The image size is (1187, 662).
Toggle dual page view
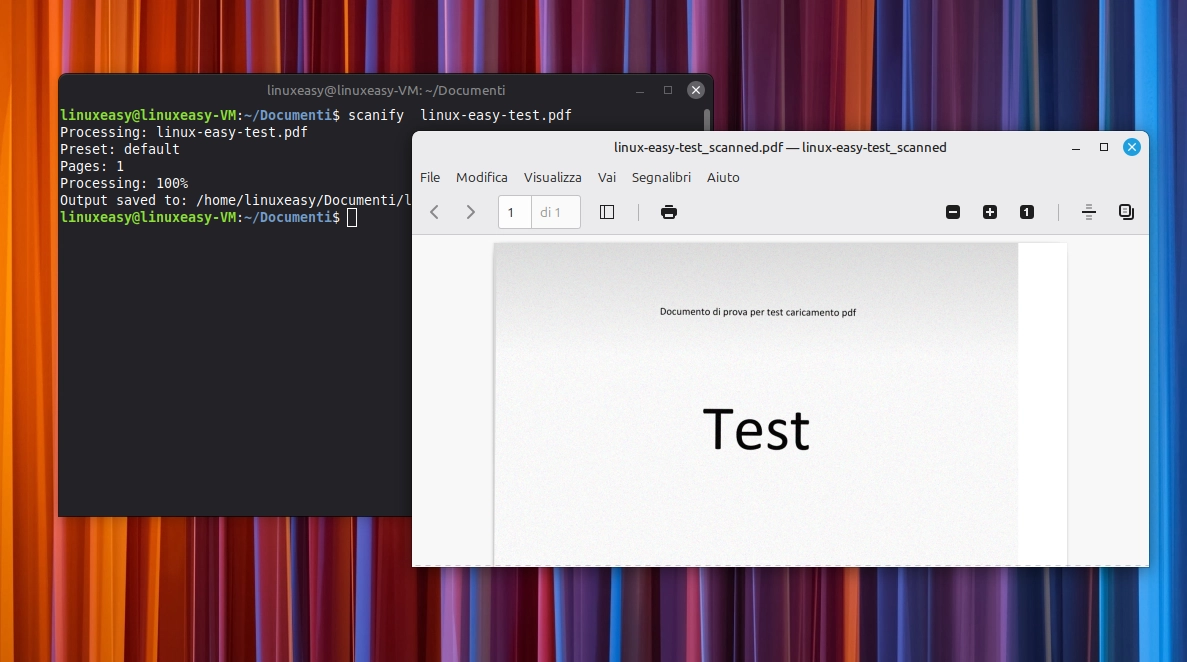click(x=1127, y=212)
